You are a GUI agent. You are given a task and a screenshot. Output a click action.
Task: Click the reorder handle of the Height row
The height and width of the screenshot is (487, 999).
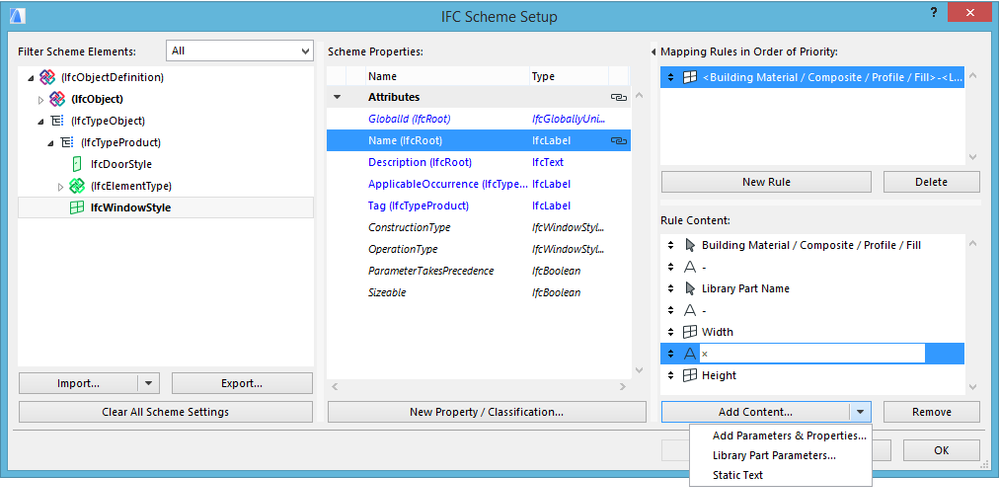coord(670,375)
